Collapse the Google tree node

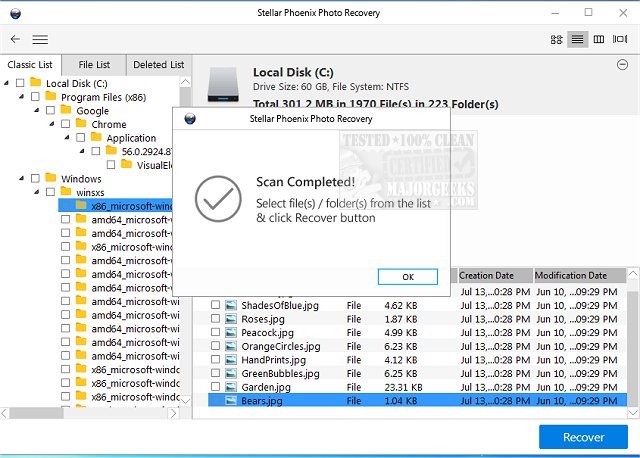36,110
